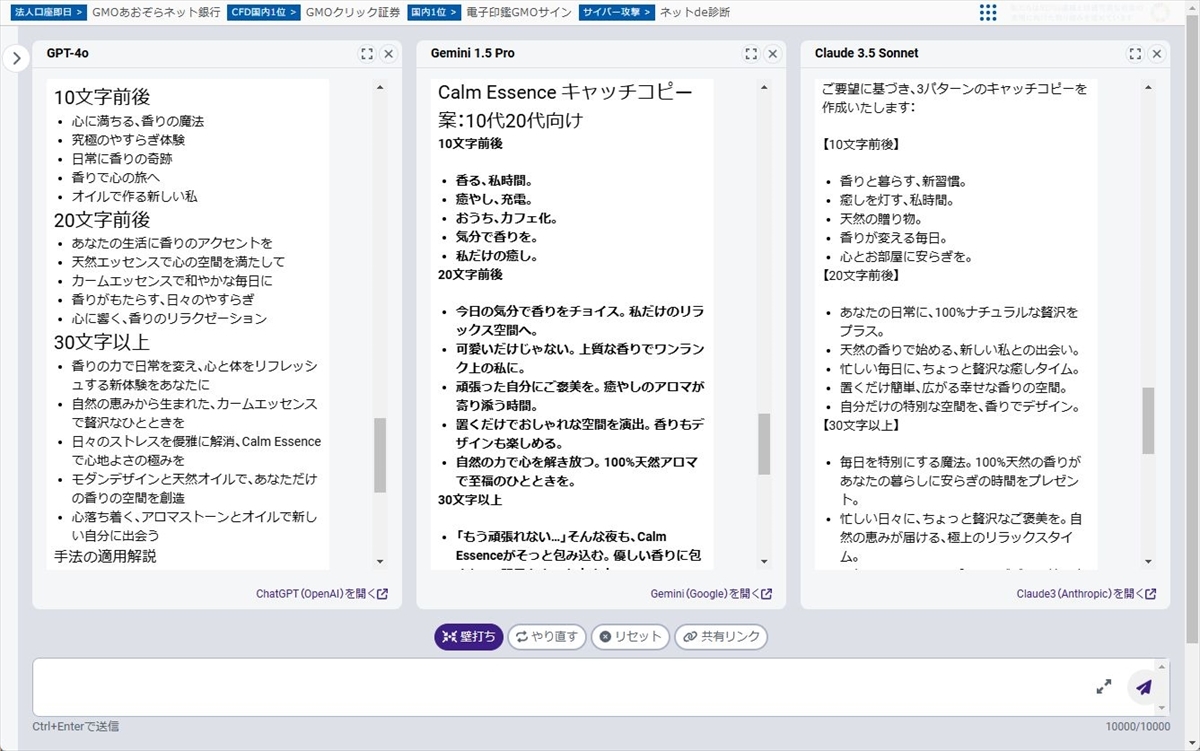Click the Gemini 1.5 Pro panel title

[x=473, y=53]
